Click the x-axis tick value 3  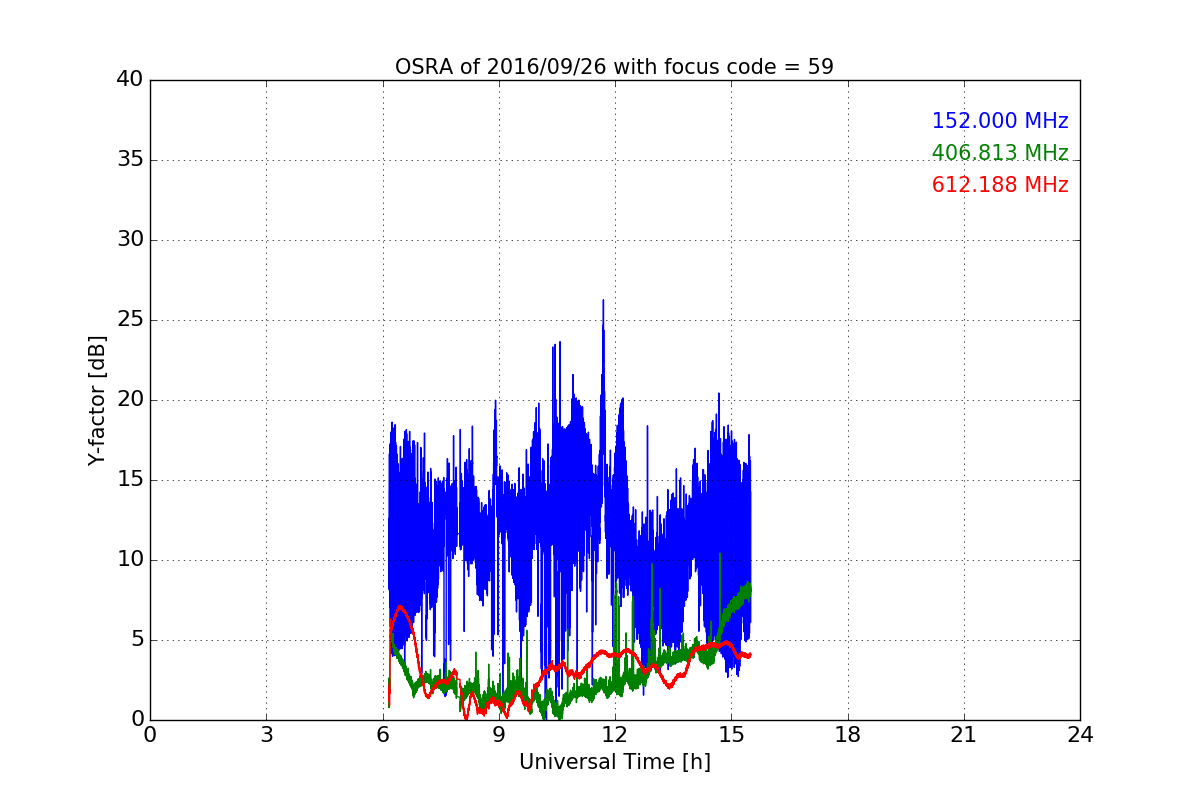[x=266, y=735]
